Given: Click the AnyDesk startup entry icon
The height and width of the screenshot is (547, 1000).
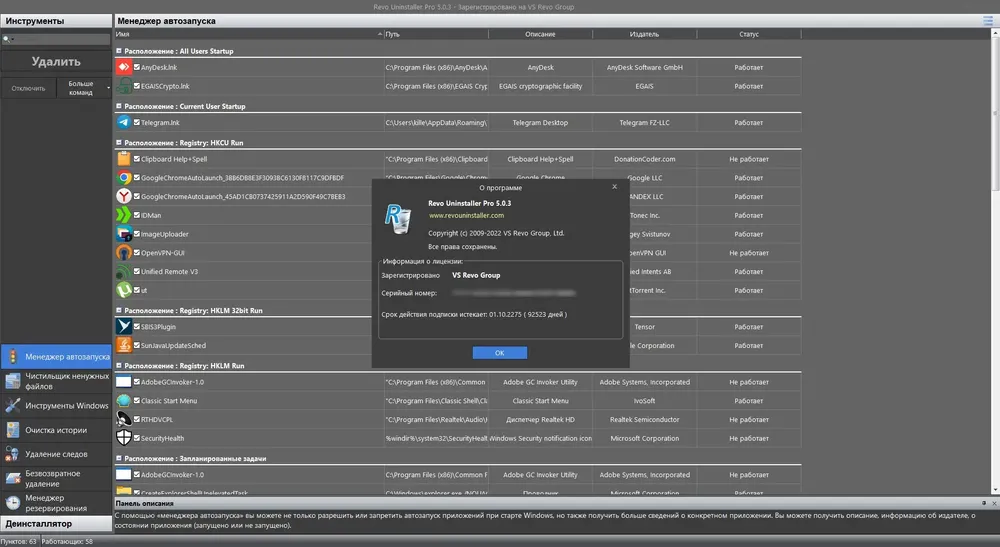Looking at the screenshot, I should (x=124, y=67).
